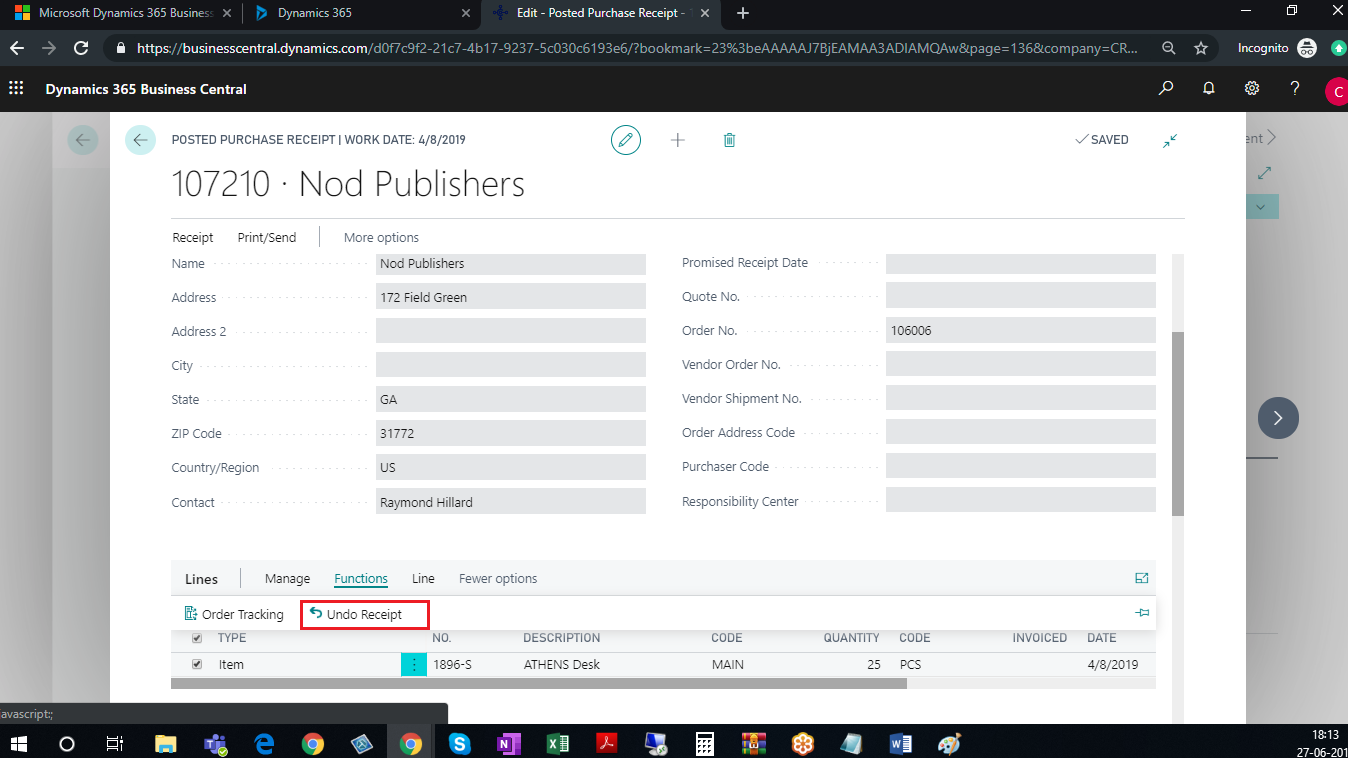Open Microsoft Teams from the taskbar
1348x758 pixels.
215,743
